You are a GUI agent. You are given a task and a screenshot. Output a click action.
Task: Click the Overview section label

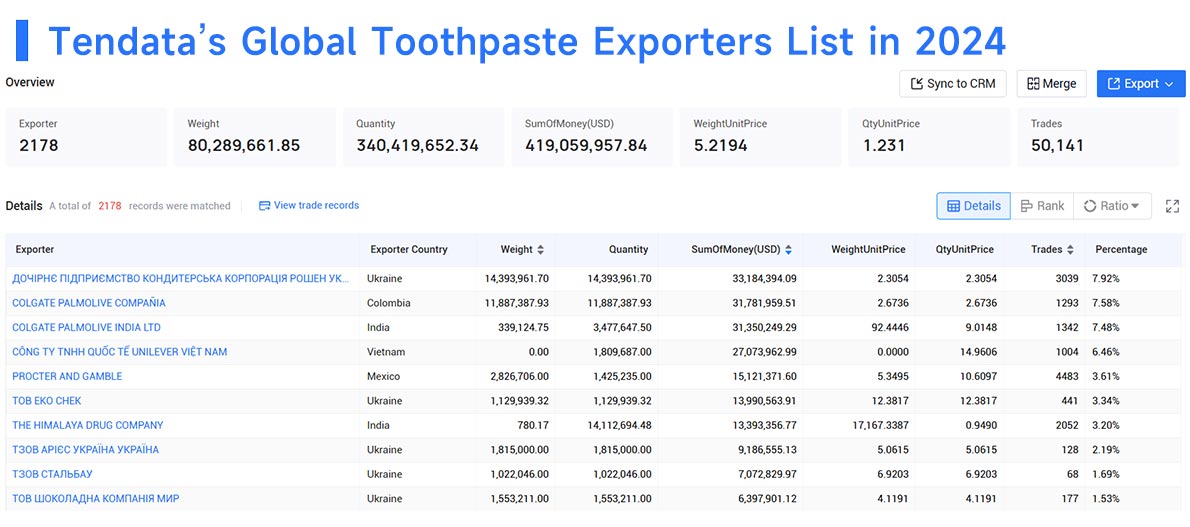(30, 82)
